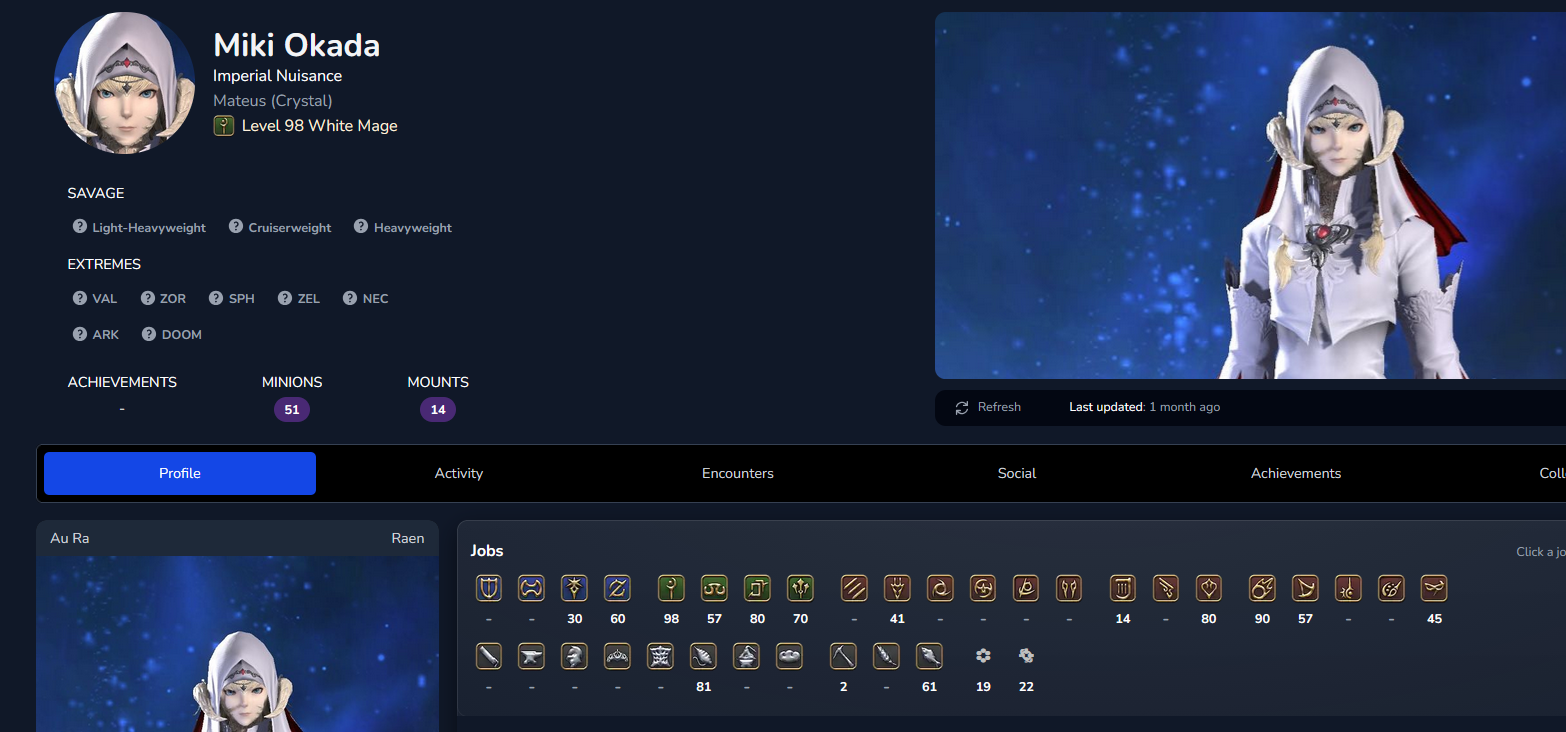Click the Refresh arrows icon
Image resolution: width=1566 pixels, height=732 pixels.
(962, 408)
